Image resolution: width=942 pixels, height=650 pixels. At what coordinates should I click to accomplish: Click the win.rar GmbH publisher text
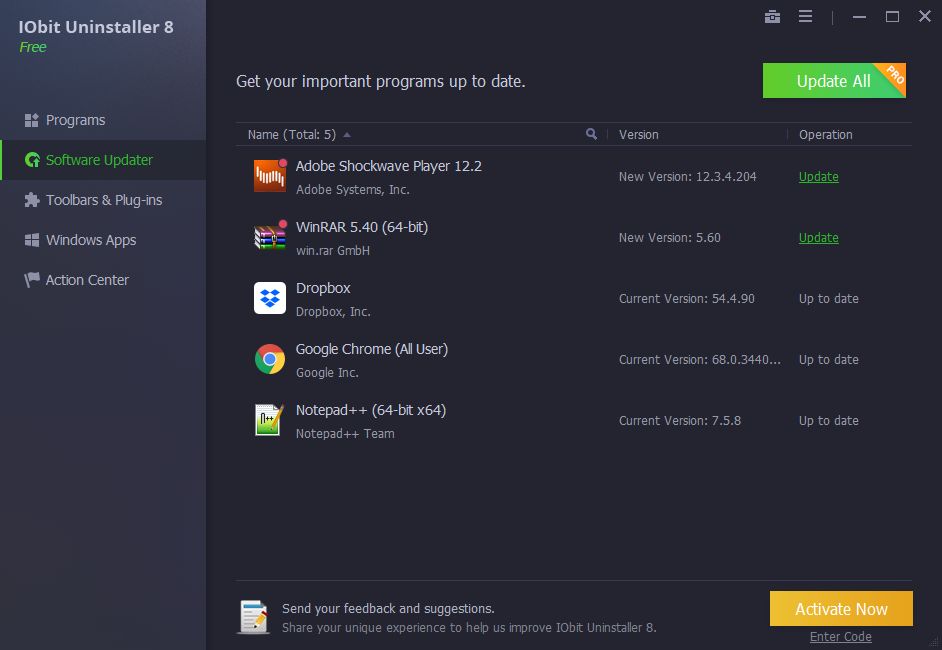[x=333, y=251]
